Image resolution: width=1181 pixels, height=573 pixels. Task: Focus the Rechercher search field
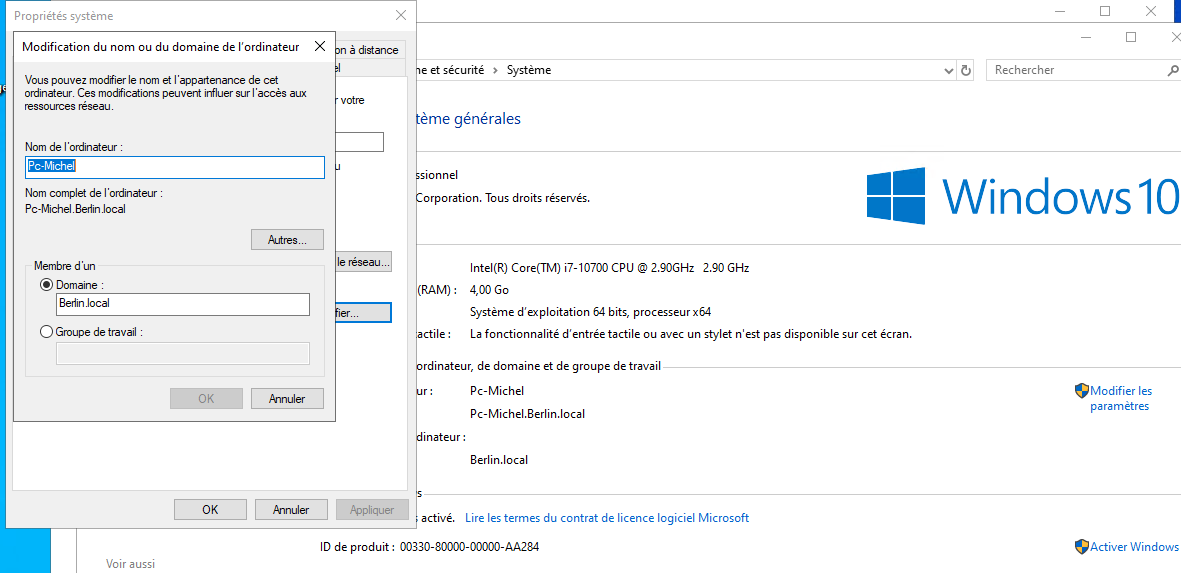tap(1075, 71)
